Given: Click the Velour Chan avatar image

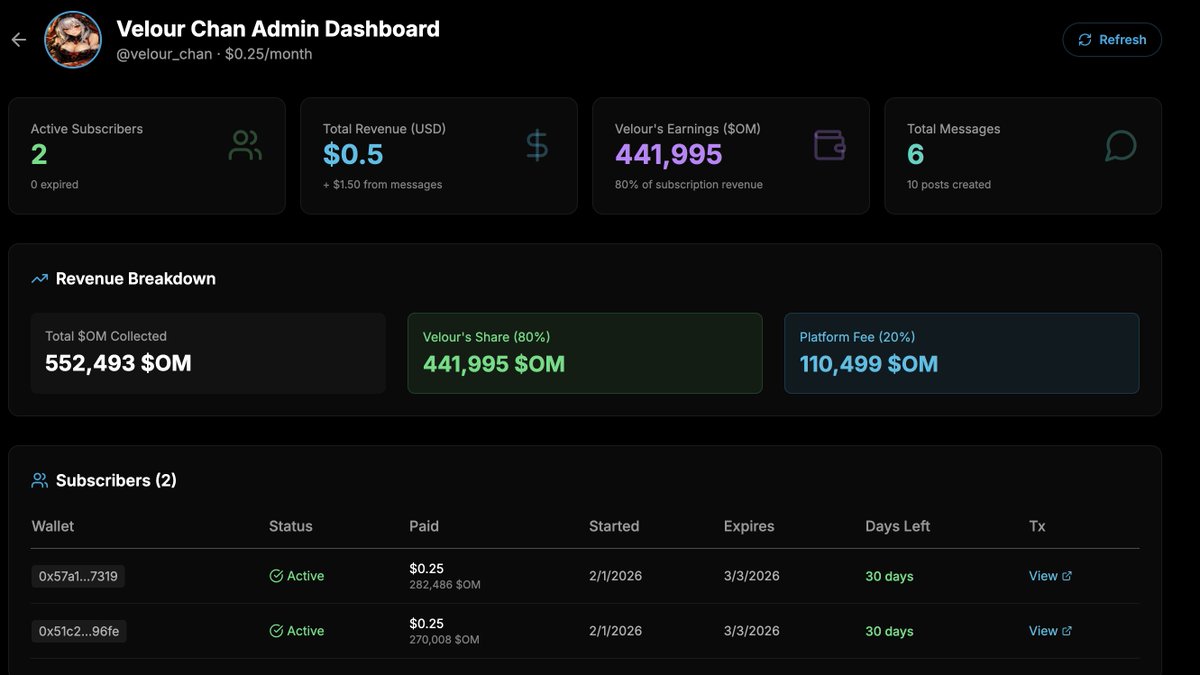Looking at the screenshot, I should (72, 41).
